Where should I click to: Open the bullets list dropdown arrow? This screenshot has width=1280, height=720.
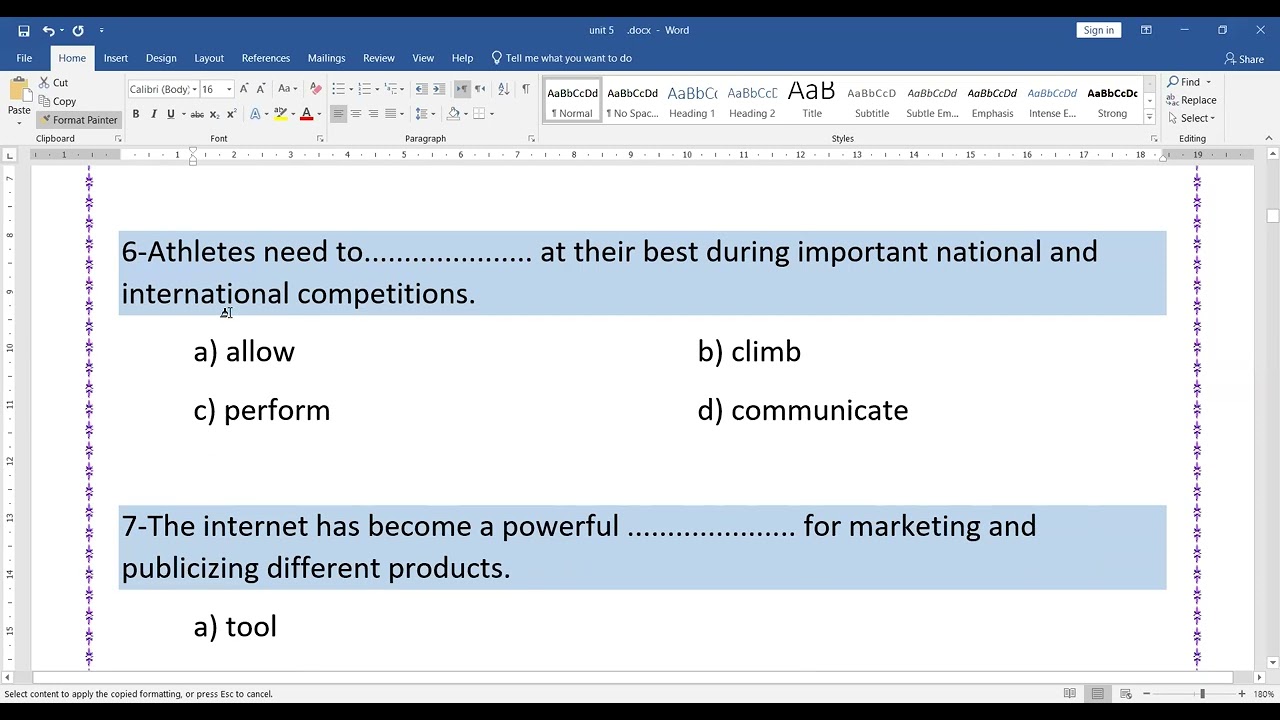pyautogui.click(x=350, y=89)
